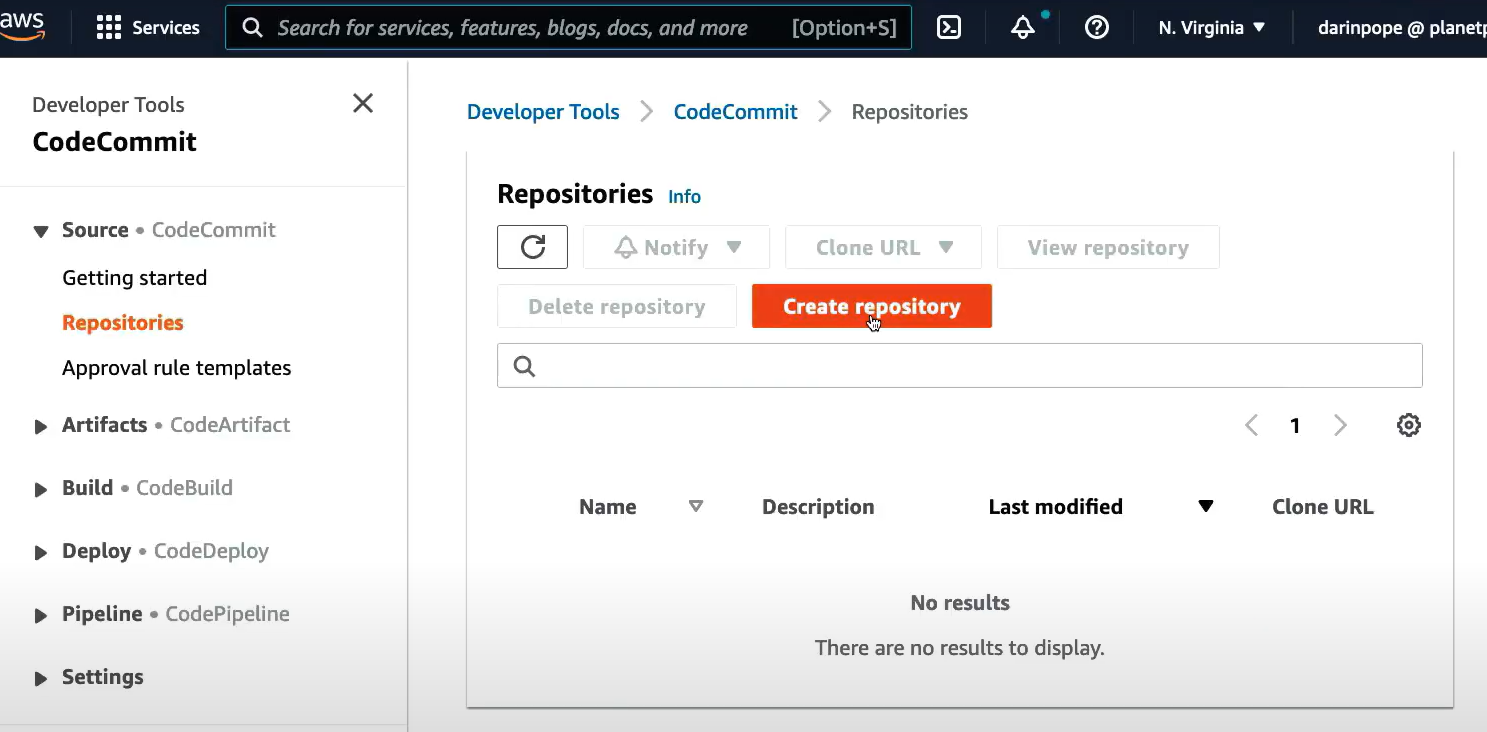1487x732 pixels.
Task: Click page number 1 in pagination
Action: [x=1295, y=426]
